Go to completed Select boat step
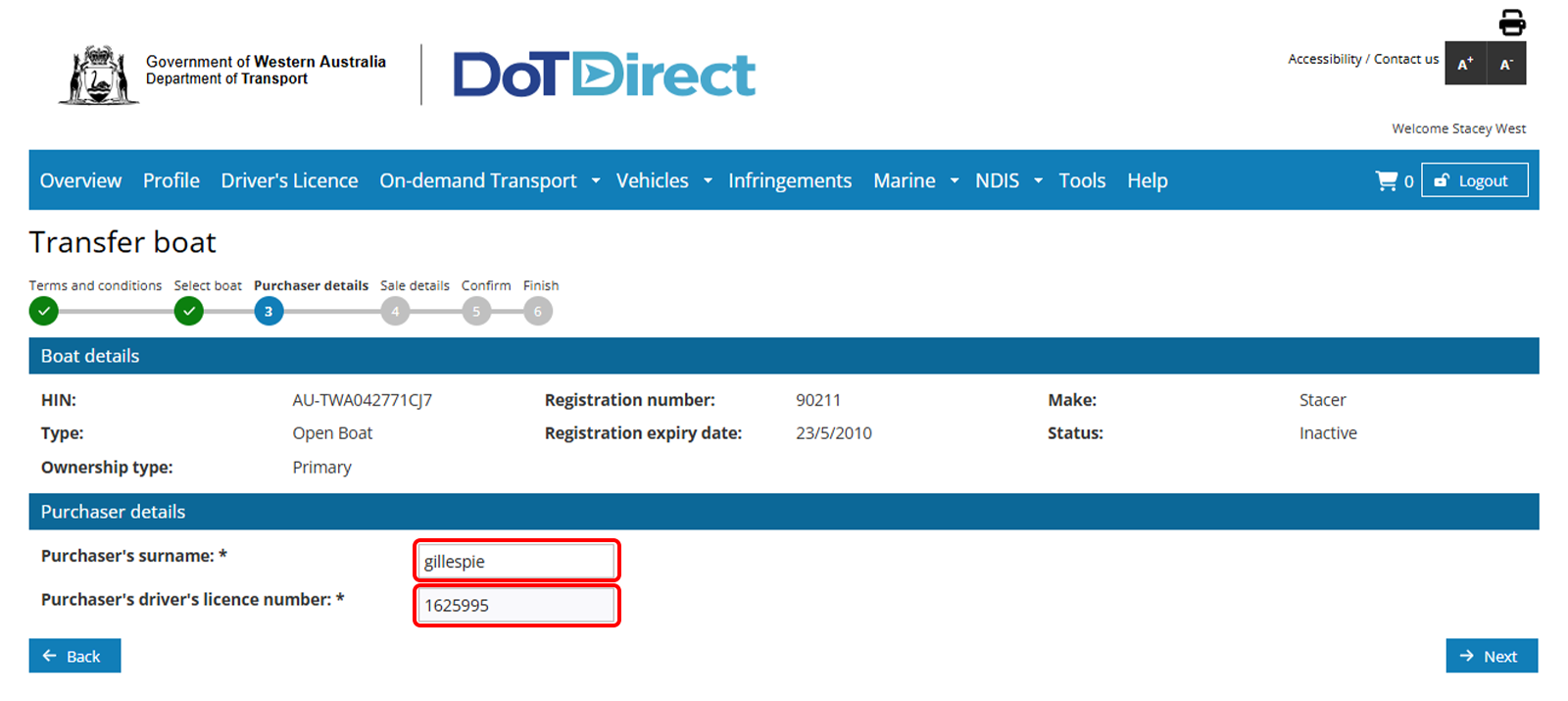This screenshot has width=1568, height=701. 189,312
